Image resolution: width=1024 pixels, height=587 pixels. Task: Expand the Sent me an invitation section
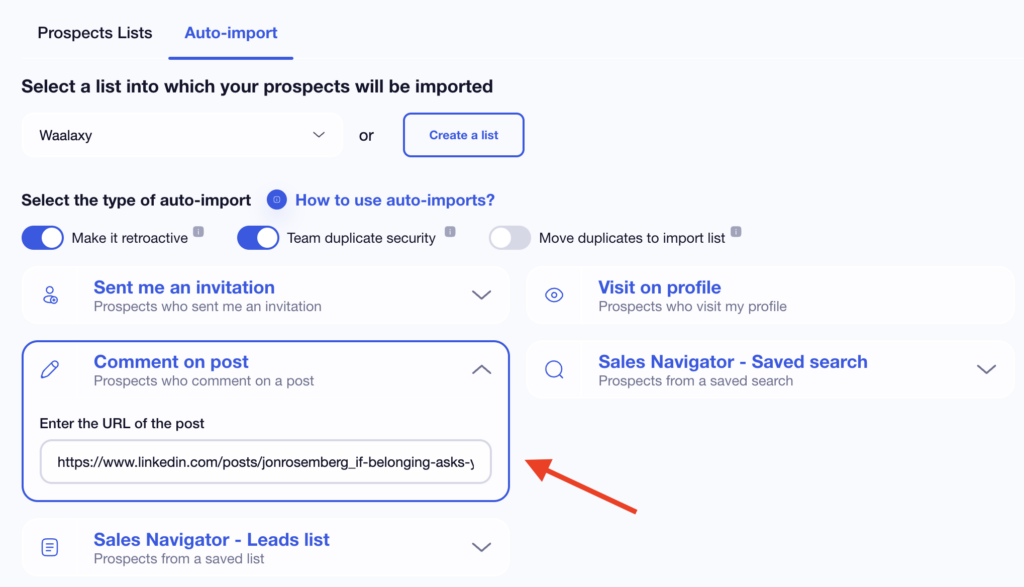[x=481, y=295]
